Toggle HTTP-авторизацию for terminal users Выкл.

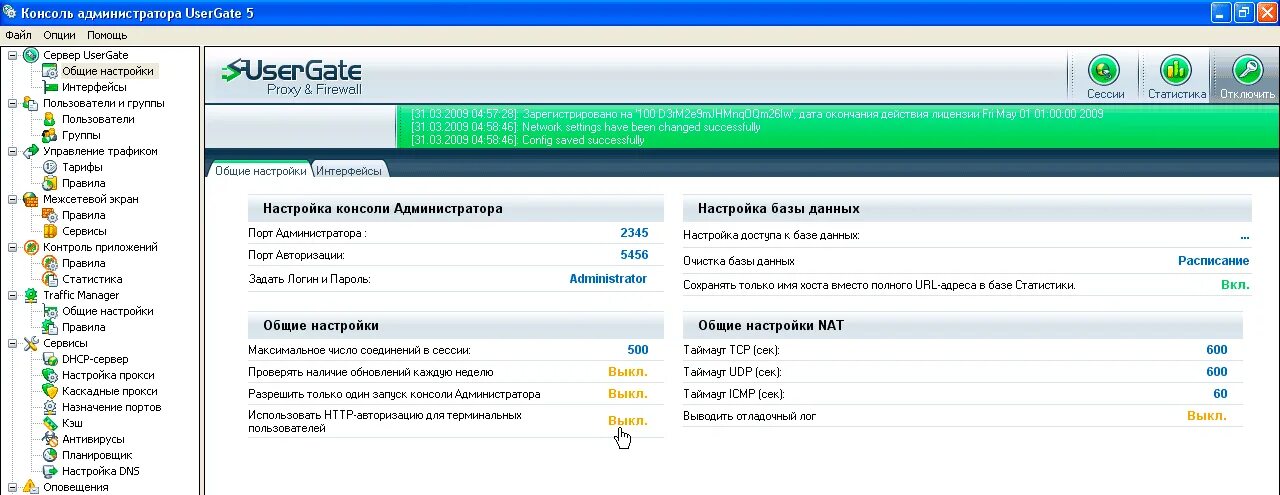[x=628, y=421]
